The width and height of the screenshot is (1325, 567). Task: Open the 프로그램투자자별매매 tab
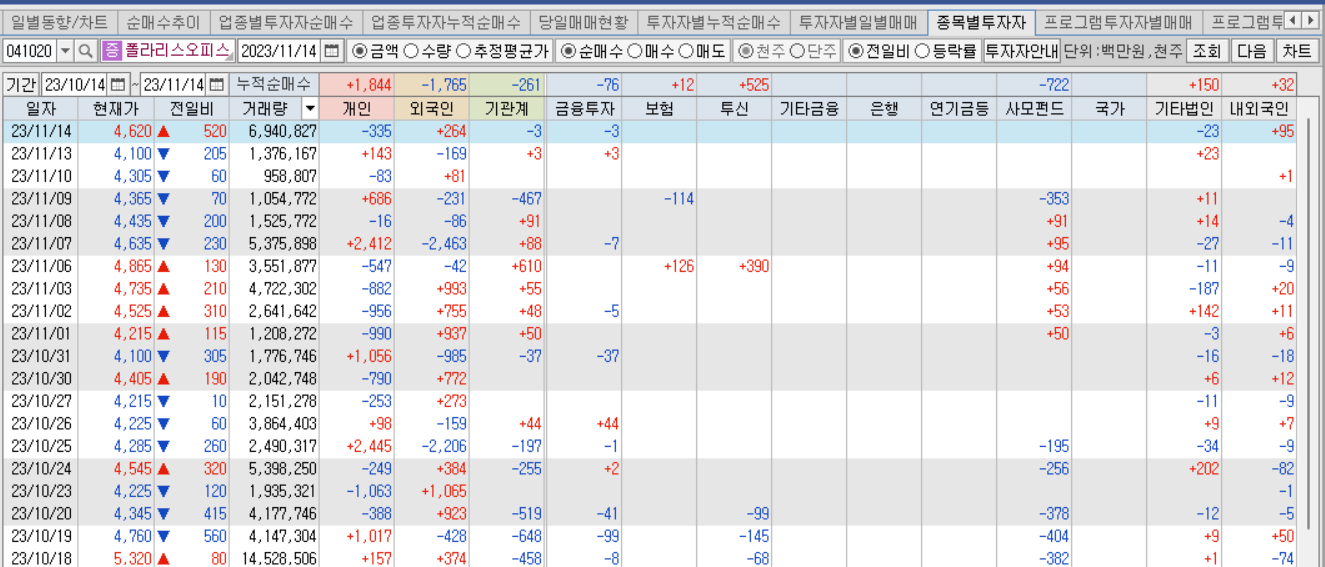click(1118, 21)
